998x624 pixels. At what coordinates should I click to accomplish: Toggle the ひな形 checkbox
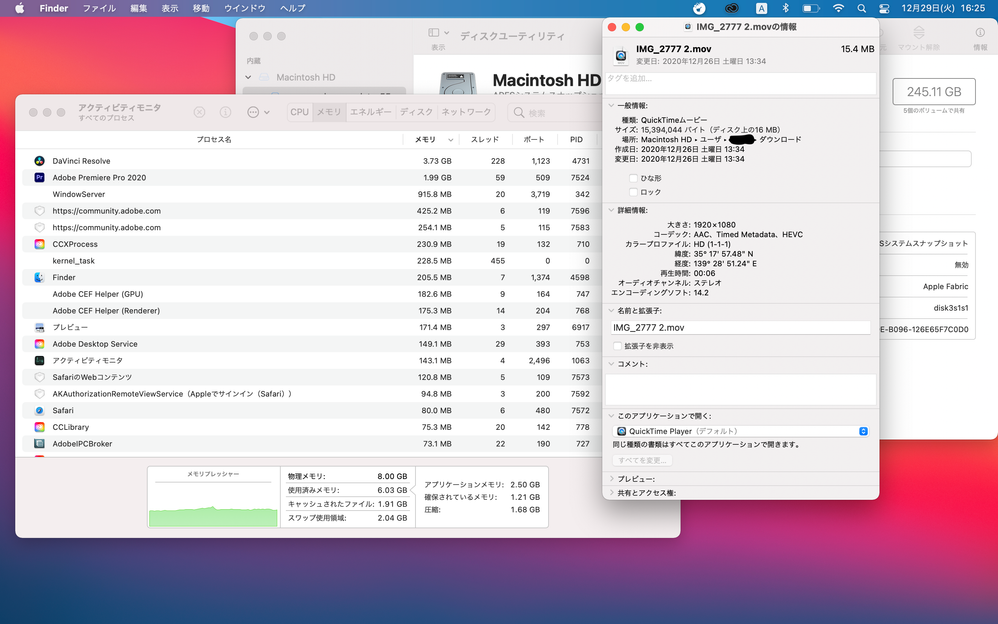633,178
